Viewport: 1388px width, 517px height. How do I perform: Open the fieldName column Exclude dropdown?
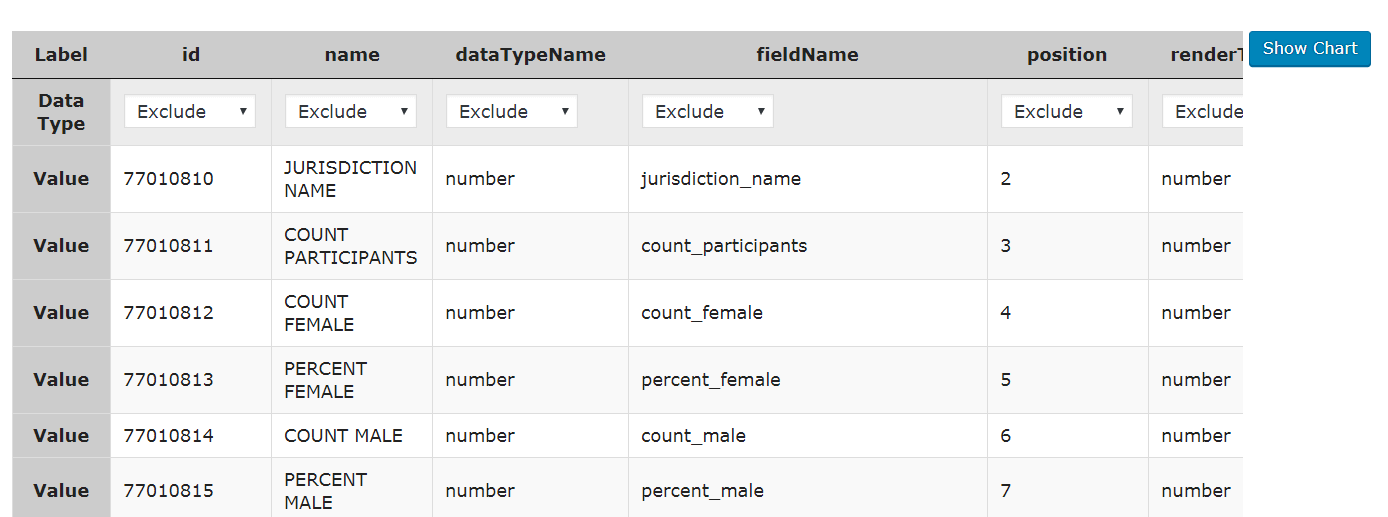point(707,112)
